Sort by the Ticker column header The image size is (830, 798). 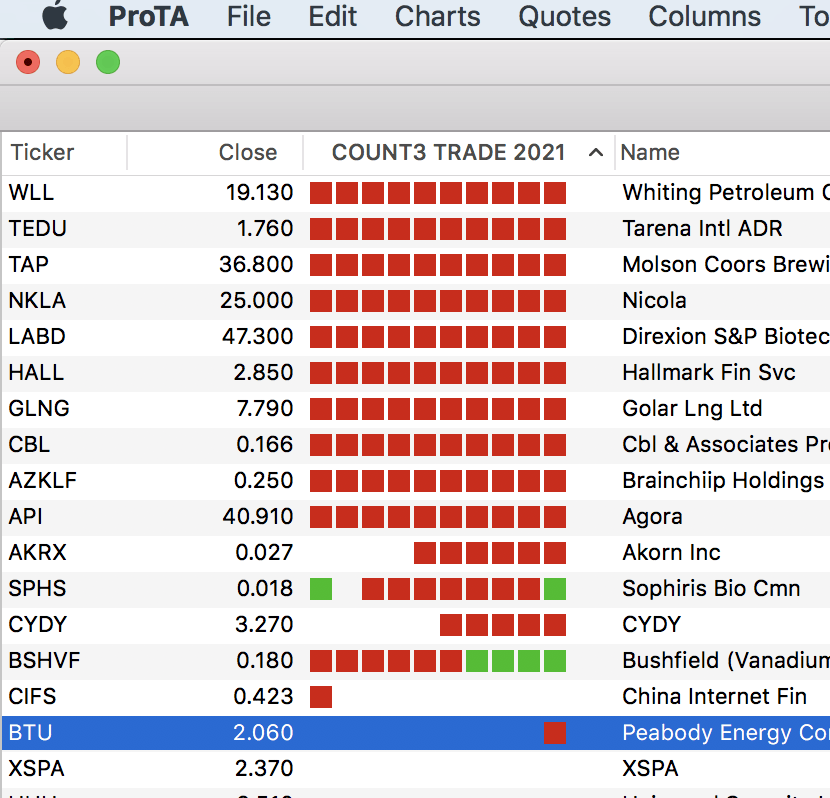tap(43, 153)
